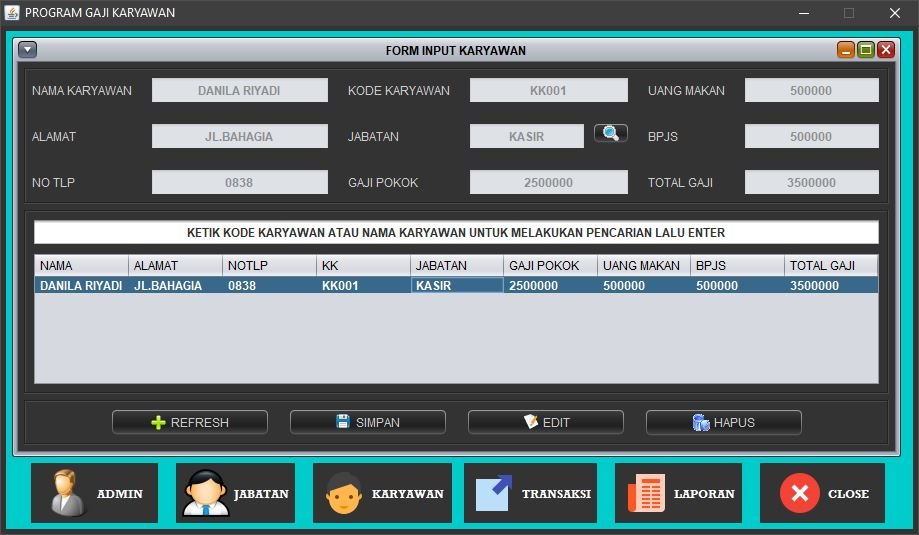Screen dimensions: 919x535
Task: Open the Jabatan form
Action: (235, 493)
